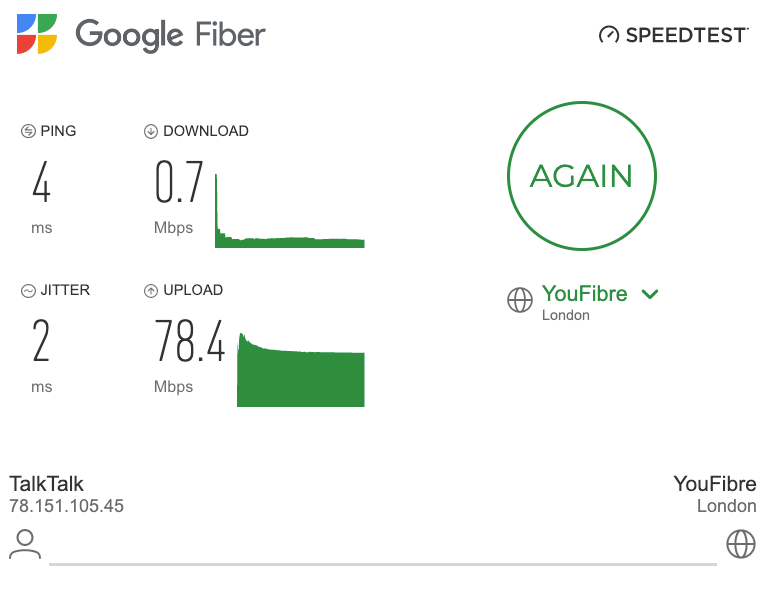Click the IP address 78.151.105.45

point(66,506)
